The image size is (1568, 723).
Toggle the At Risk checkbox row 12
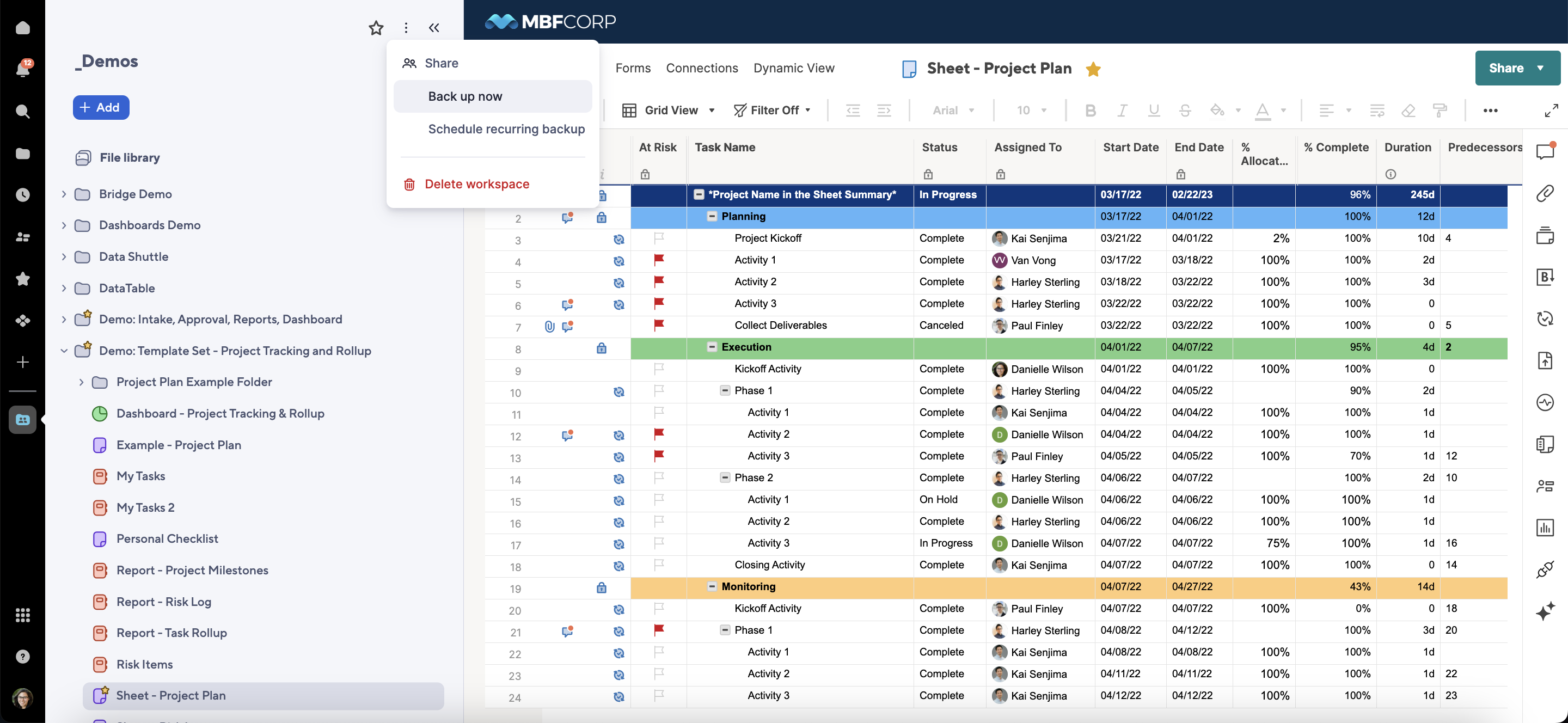tap(660, 434)
